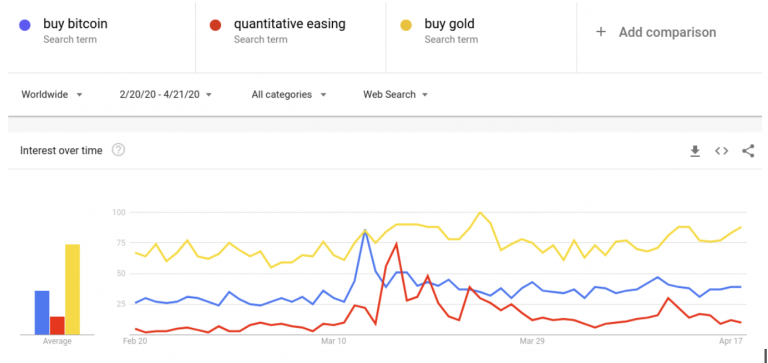Open the 2/20/20 - 4/21/20 date range dropdown
This screenshot has width=768, height=363.
[166, 95]
